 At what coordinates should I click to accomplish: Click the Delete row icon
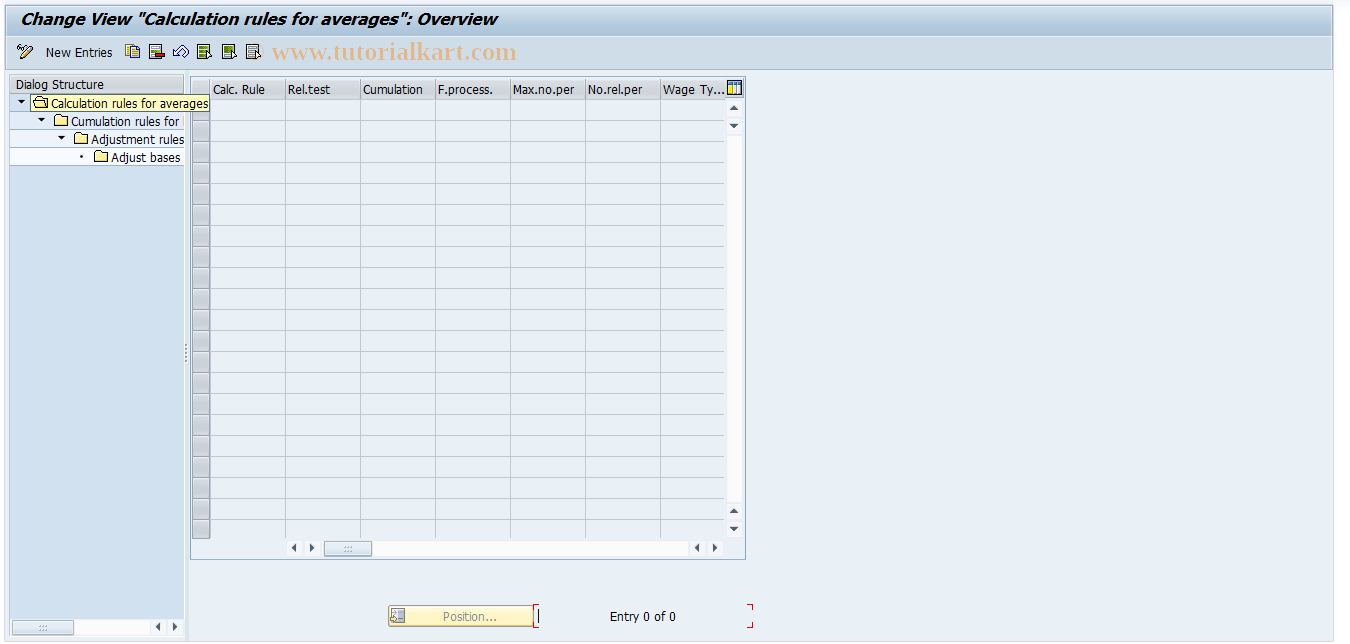(x=157, y=52)
